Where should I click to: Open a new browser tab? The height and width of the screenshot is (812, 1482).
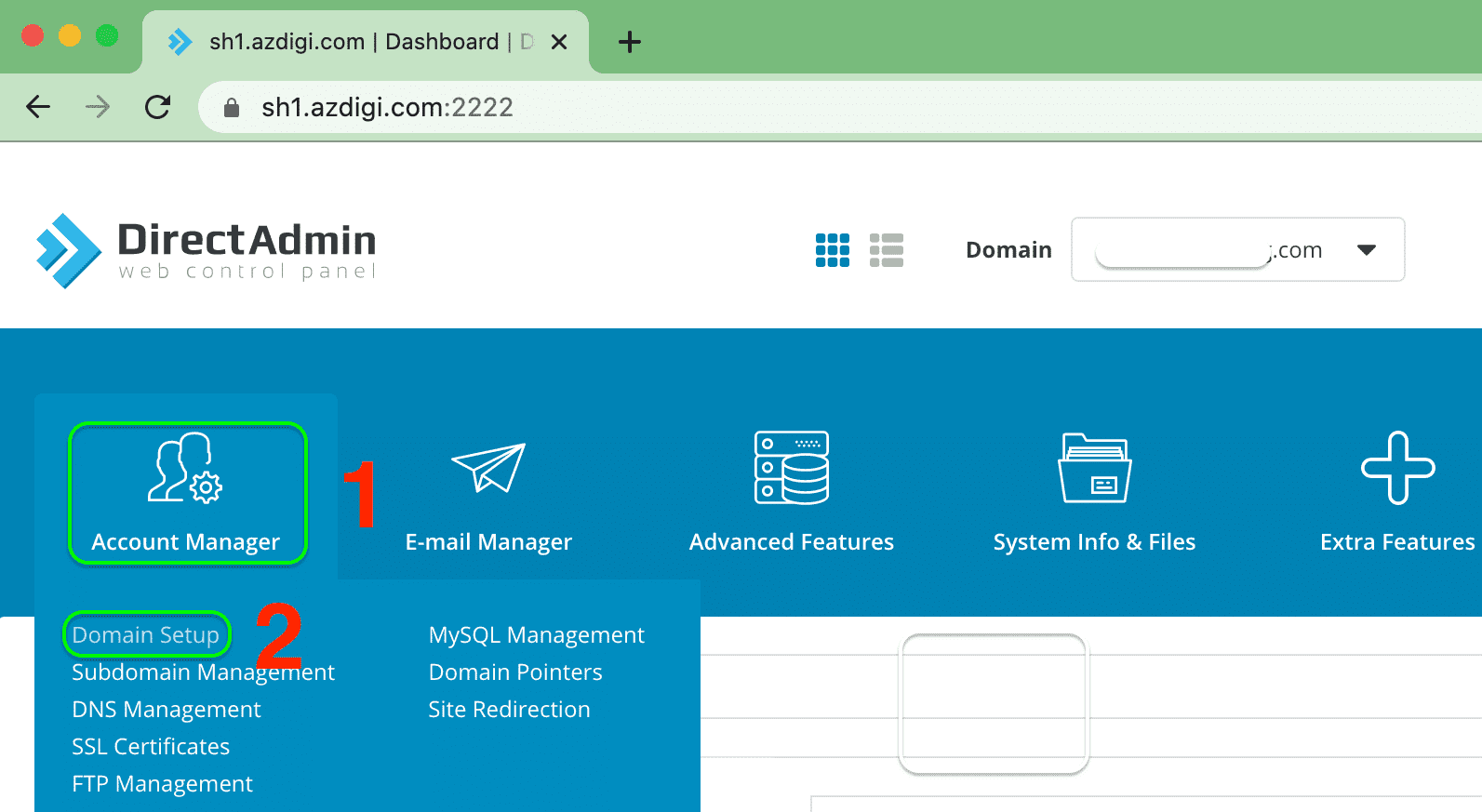[630, 42]
